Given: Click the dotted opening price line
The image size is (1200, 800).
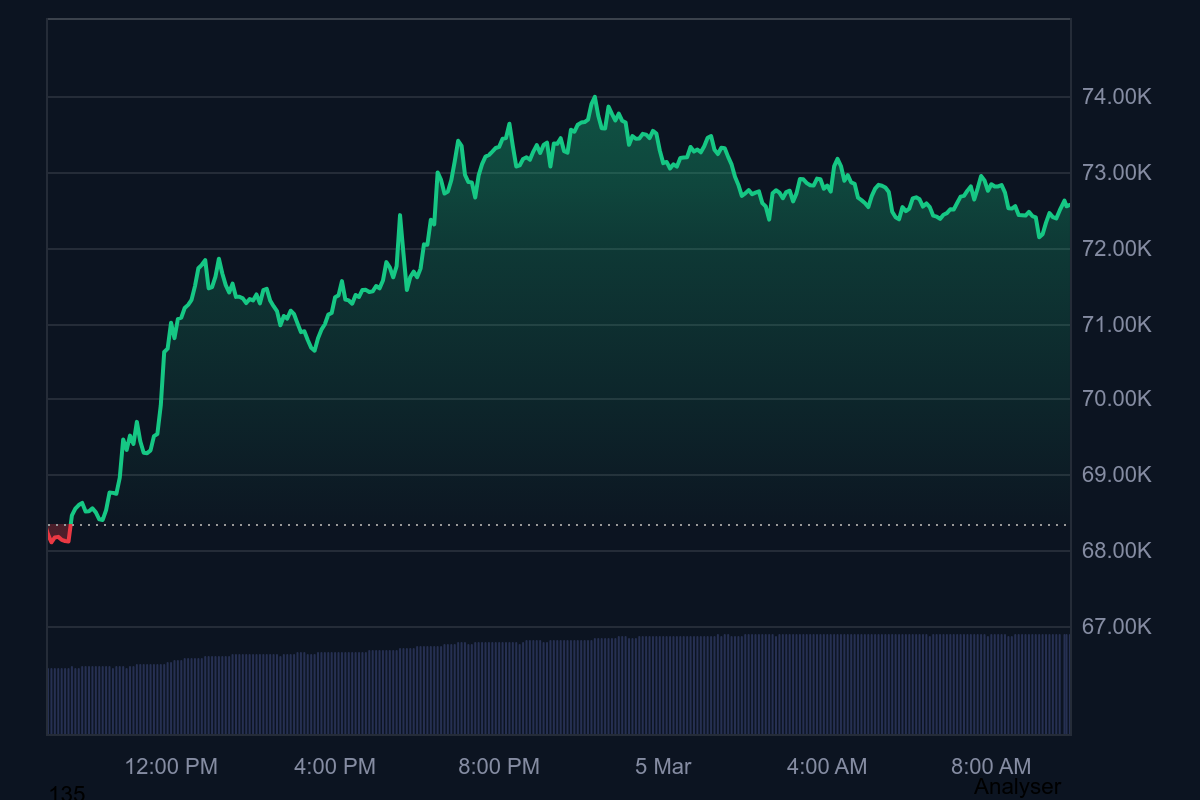Looking at the screenshot, I should (x=600, y=525).
